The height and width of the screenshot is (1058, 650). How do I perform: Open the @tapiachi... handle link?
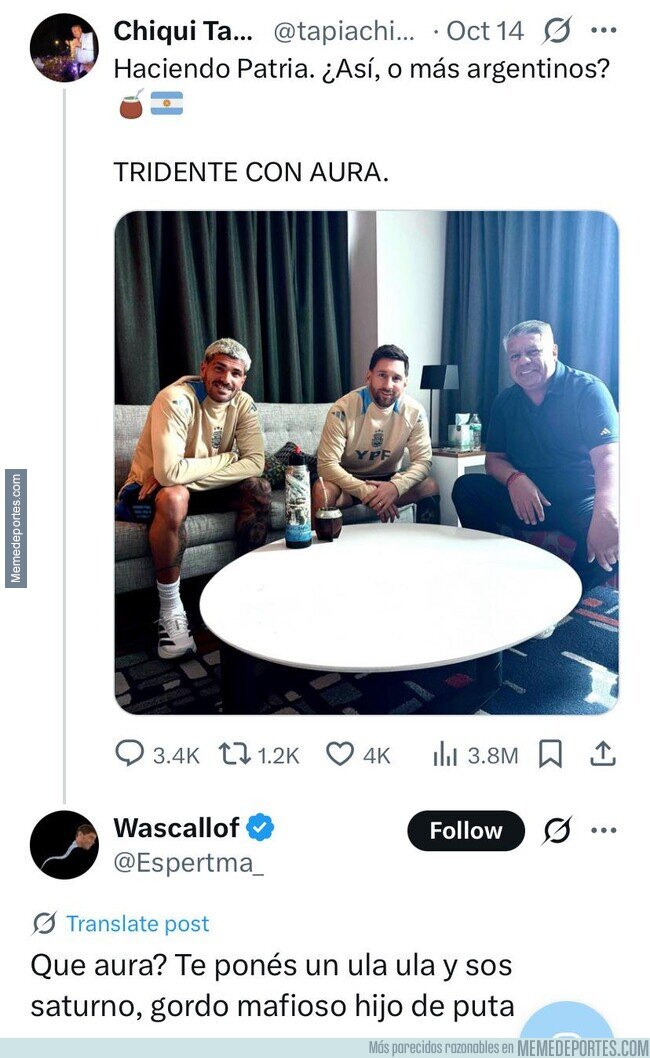pyautogui.click(x=344, y=31)
